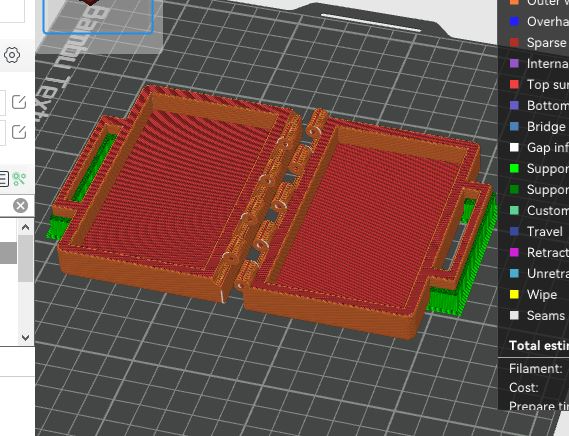The image size is (569, 436).
Task: Toggle Gap infill line type in legend
Action: 540,147
